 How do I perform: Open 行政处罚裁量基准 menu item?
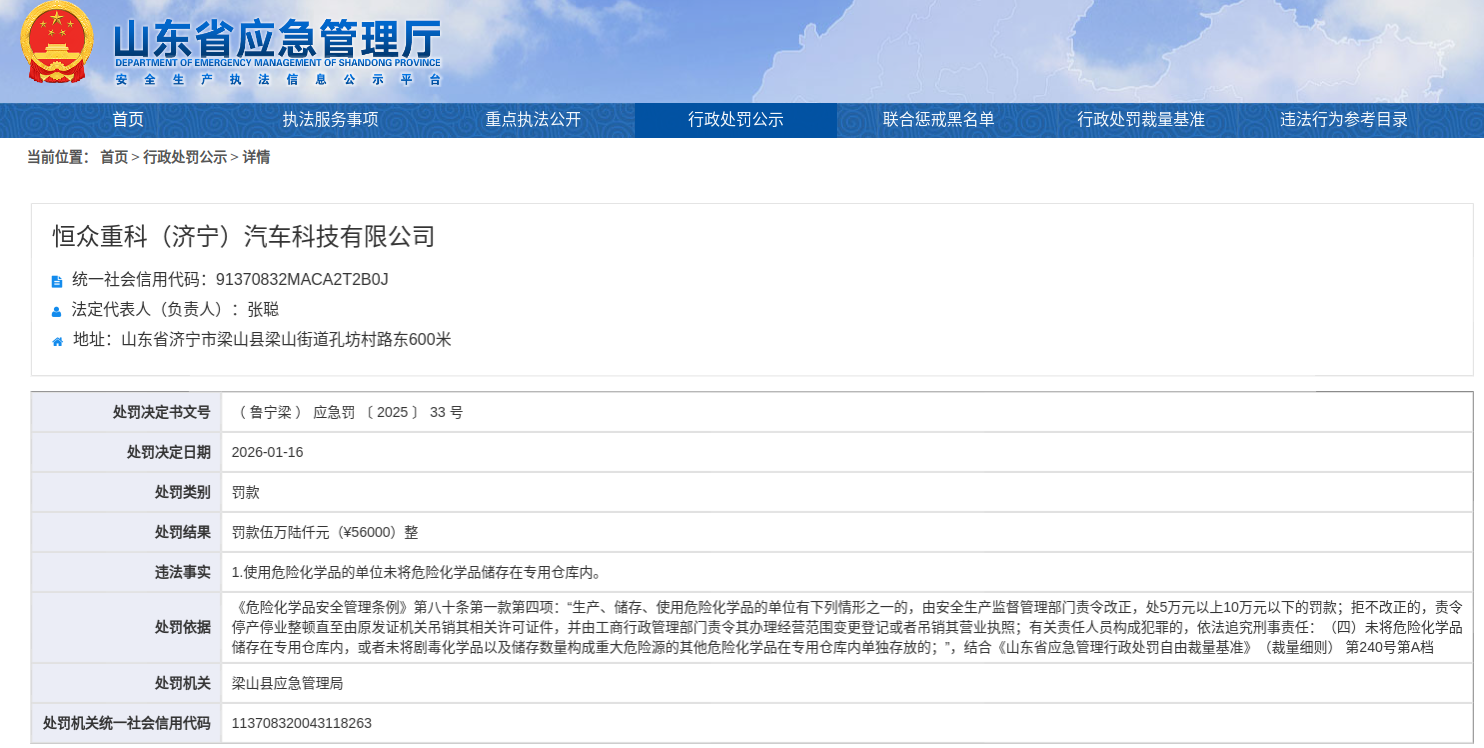click(1140, 120)
